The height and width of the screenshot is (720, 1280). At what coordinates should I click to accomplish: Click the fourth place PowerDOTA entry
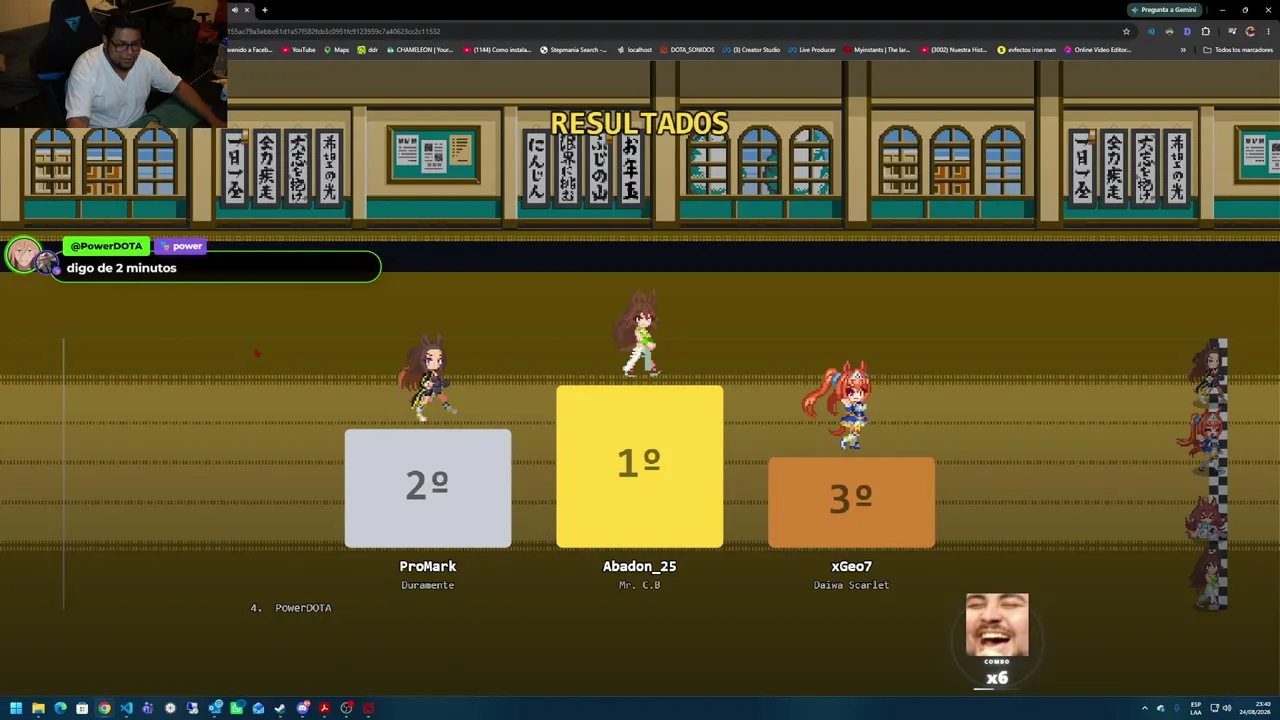tap(291, 608)
